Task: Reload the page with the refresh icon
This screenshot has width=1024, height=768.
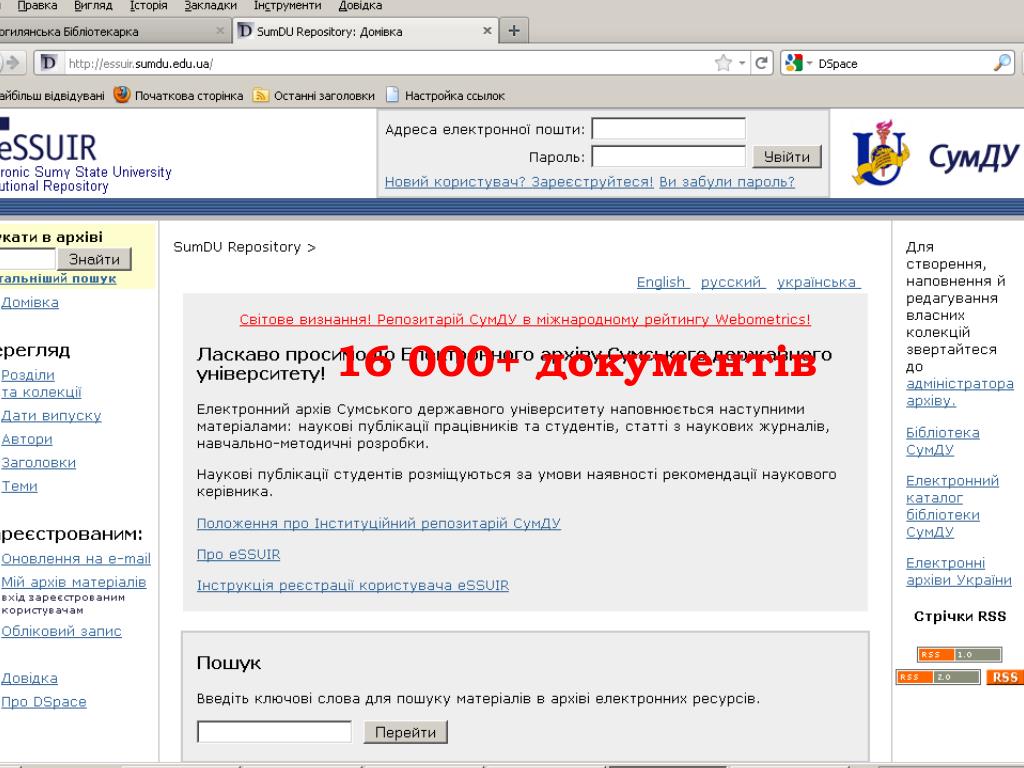Action: click(761, 63)
